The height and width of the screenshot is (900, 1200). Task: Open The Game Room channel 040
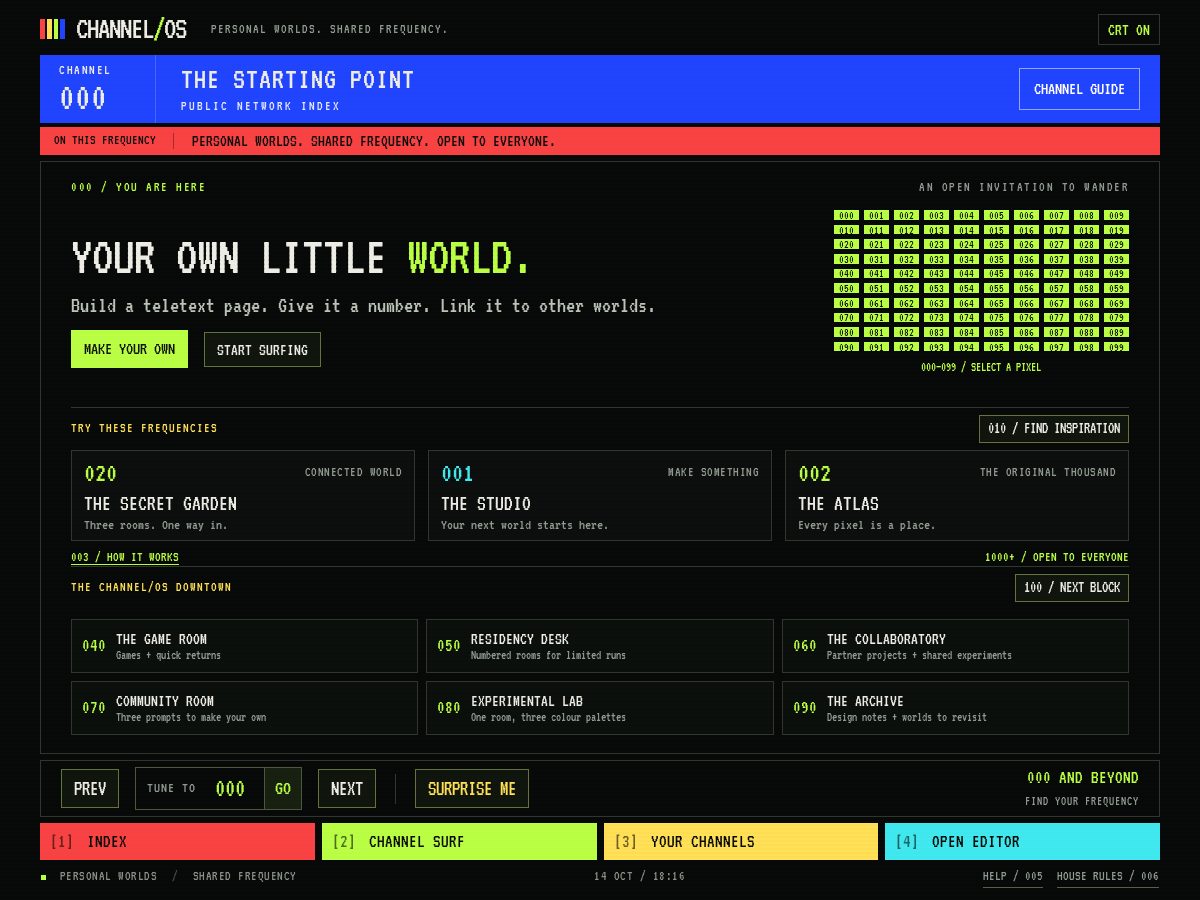244,646
